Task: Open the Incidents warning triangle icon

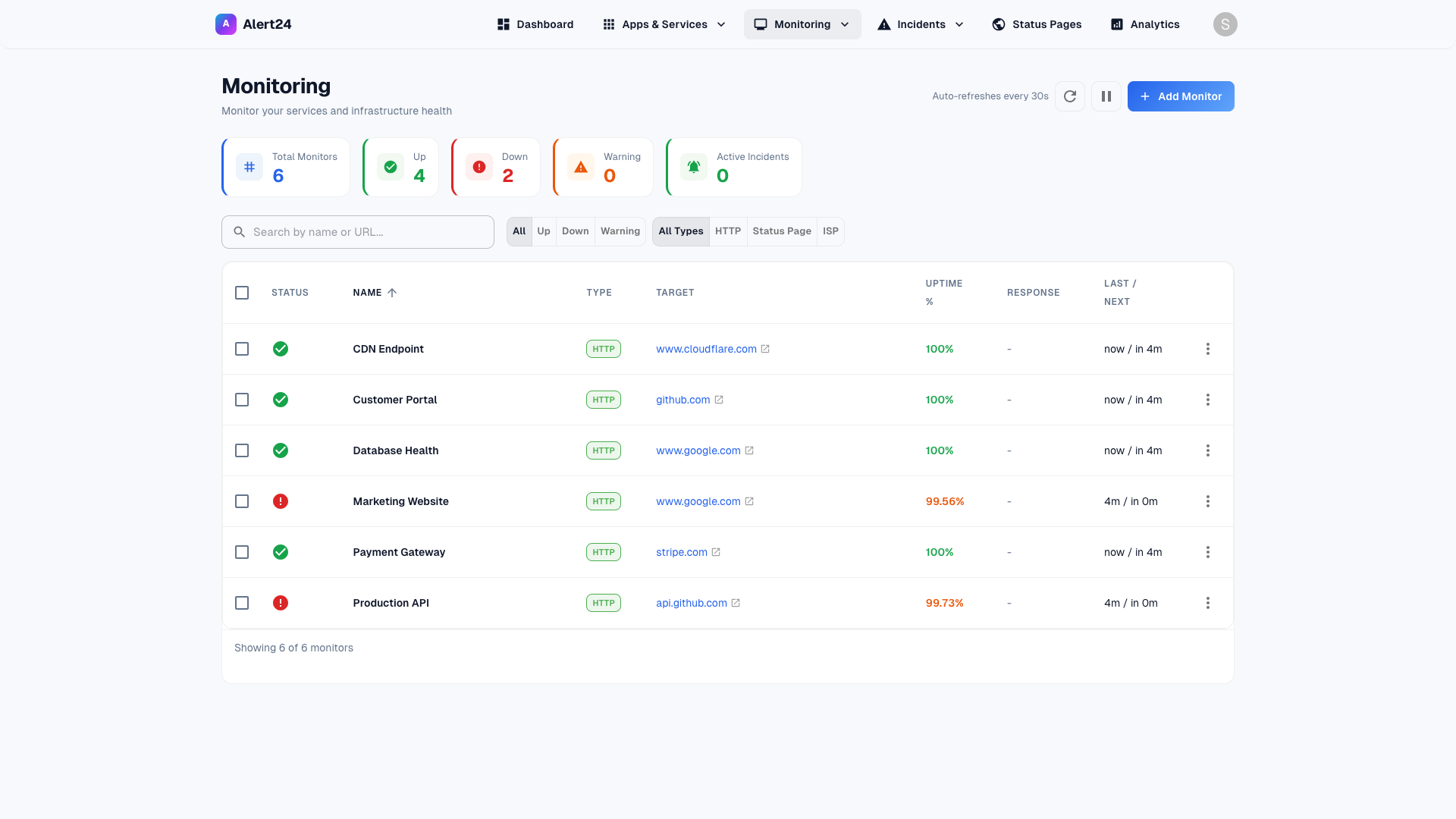Action: 883,24
